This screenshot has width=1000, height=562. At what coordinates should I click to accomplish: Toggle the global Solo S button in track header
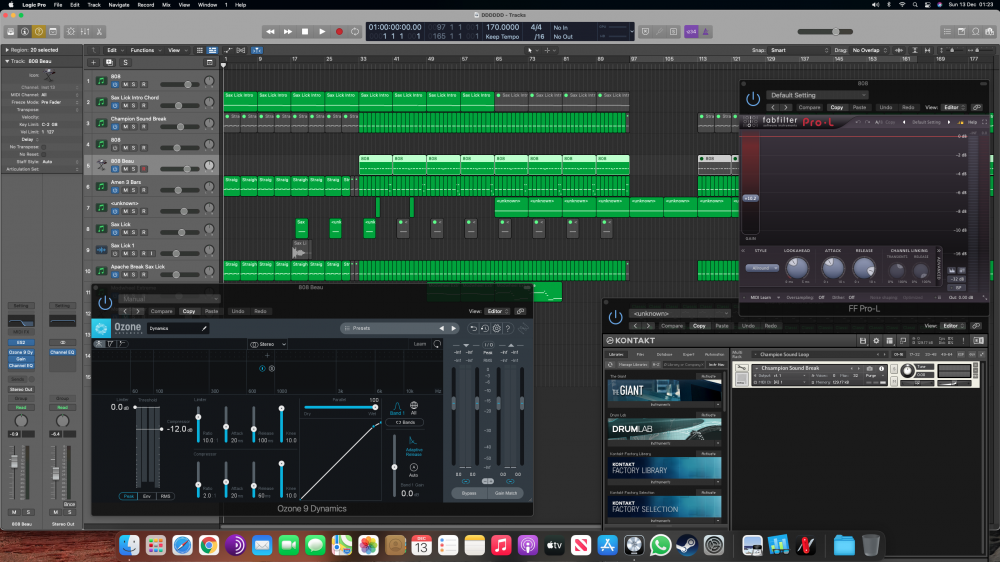[x=125, y=63]
